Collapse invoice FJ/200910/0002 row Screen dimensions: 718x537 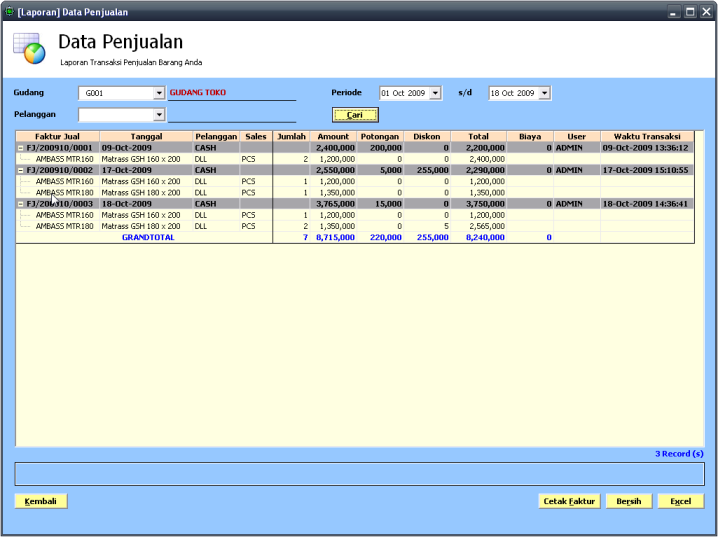[21, 170]
